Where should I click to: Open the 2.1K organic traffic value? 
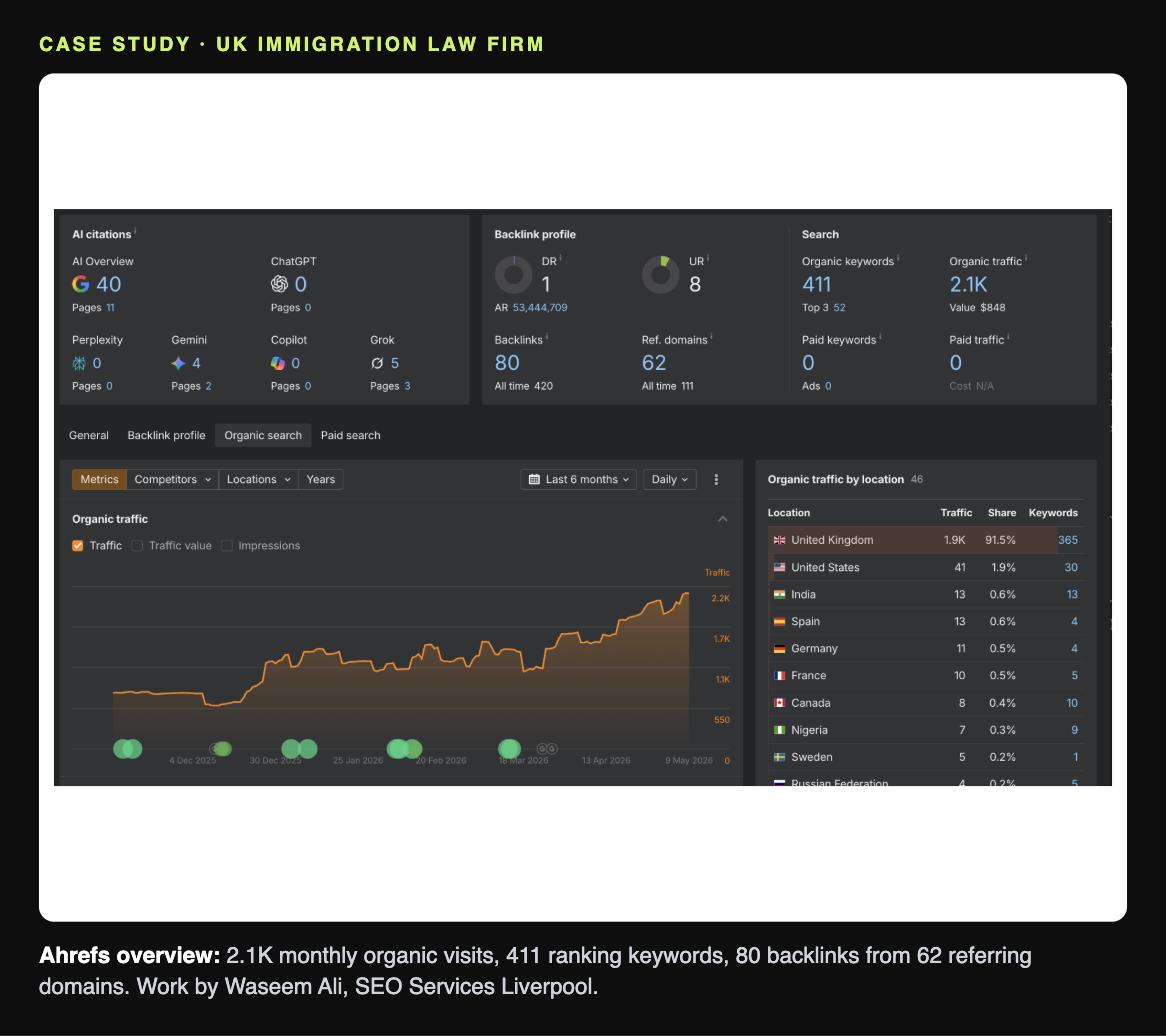(x=968, y=284)
